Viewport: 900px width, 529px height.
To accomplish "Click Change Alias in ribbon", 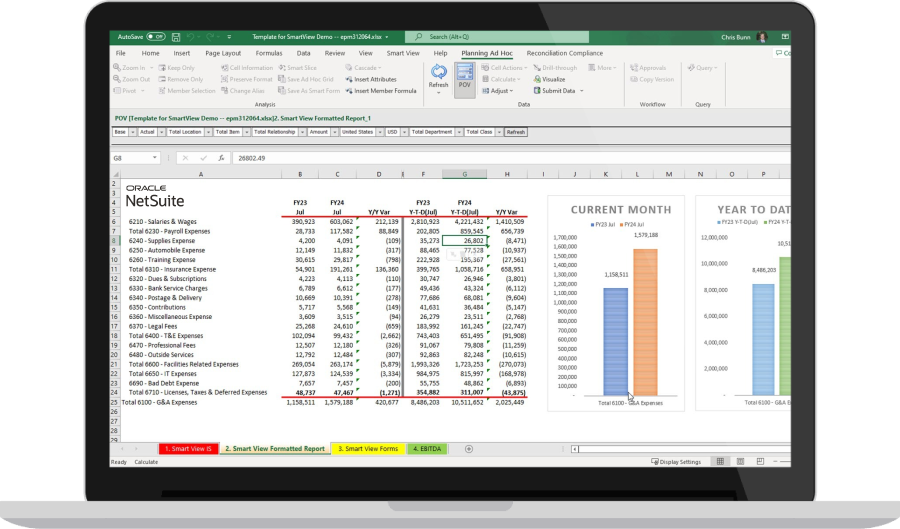I will (243, 91).
